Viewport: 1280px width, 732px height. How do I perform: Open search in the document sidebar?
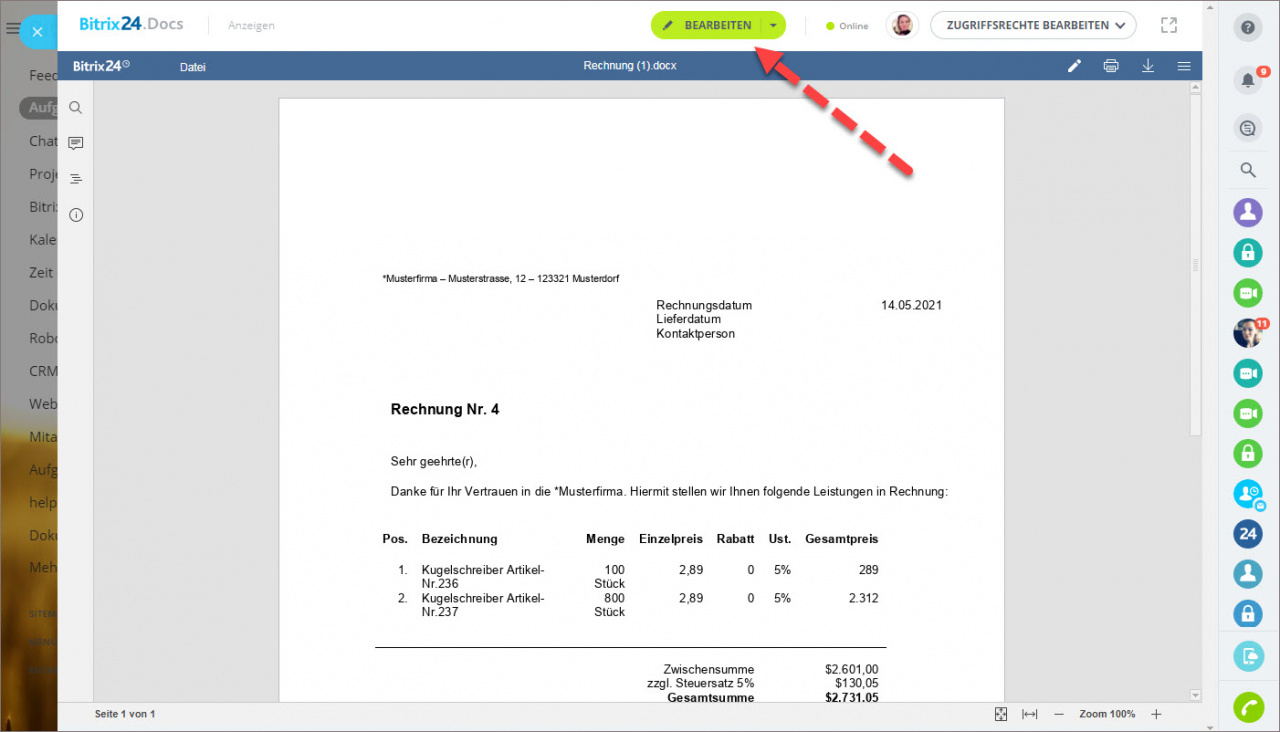(76, 108)
